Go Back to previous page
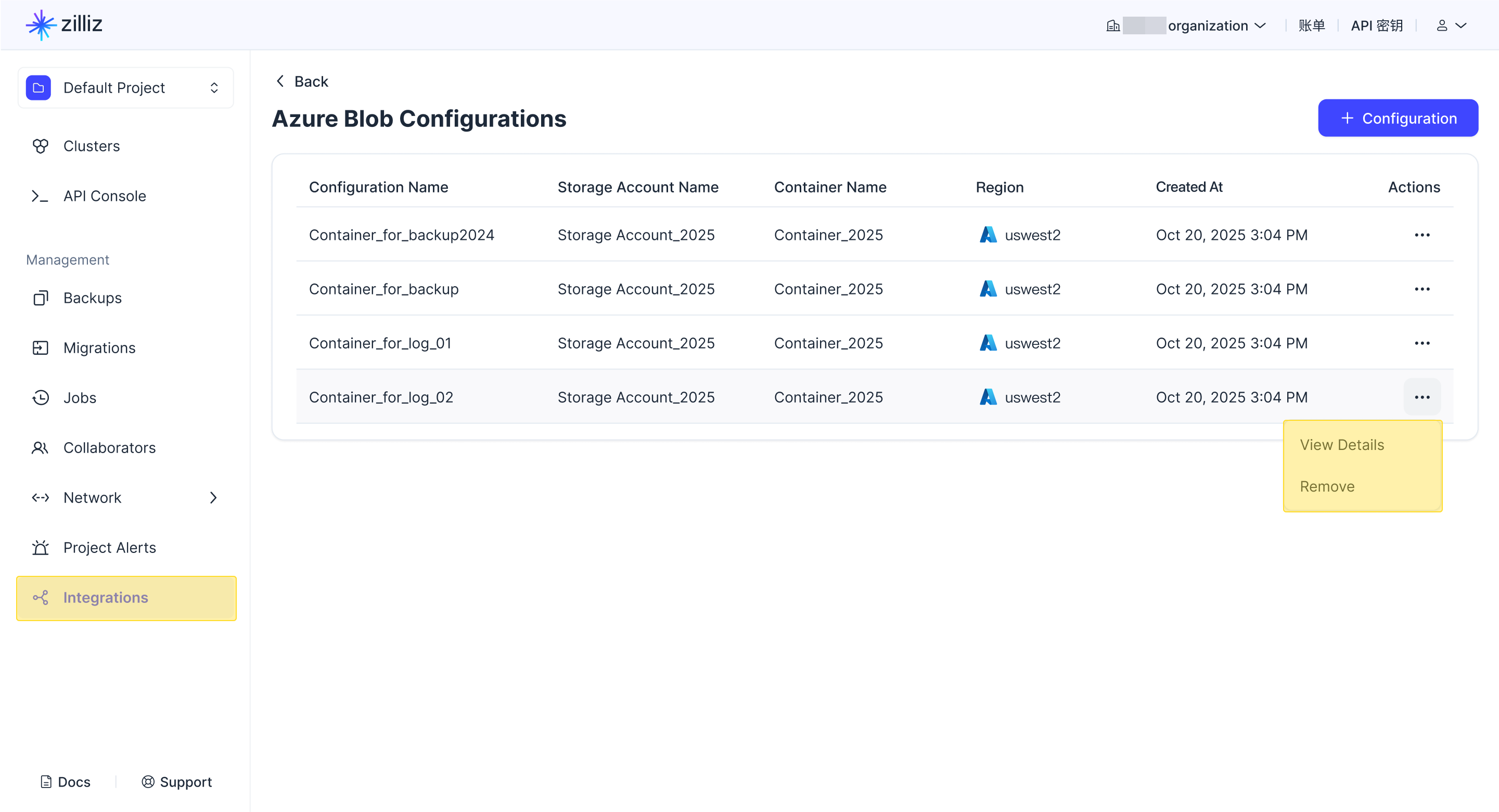The width and height of the screenshot is (1499, 812). point(301,82)
